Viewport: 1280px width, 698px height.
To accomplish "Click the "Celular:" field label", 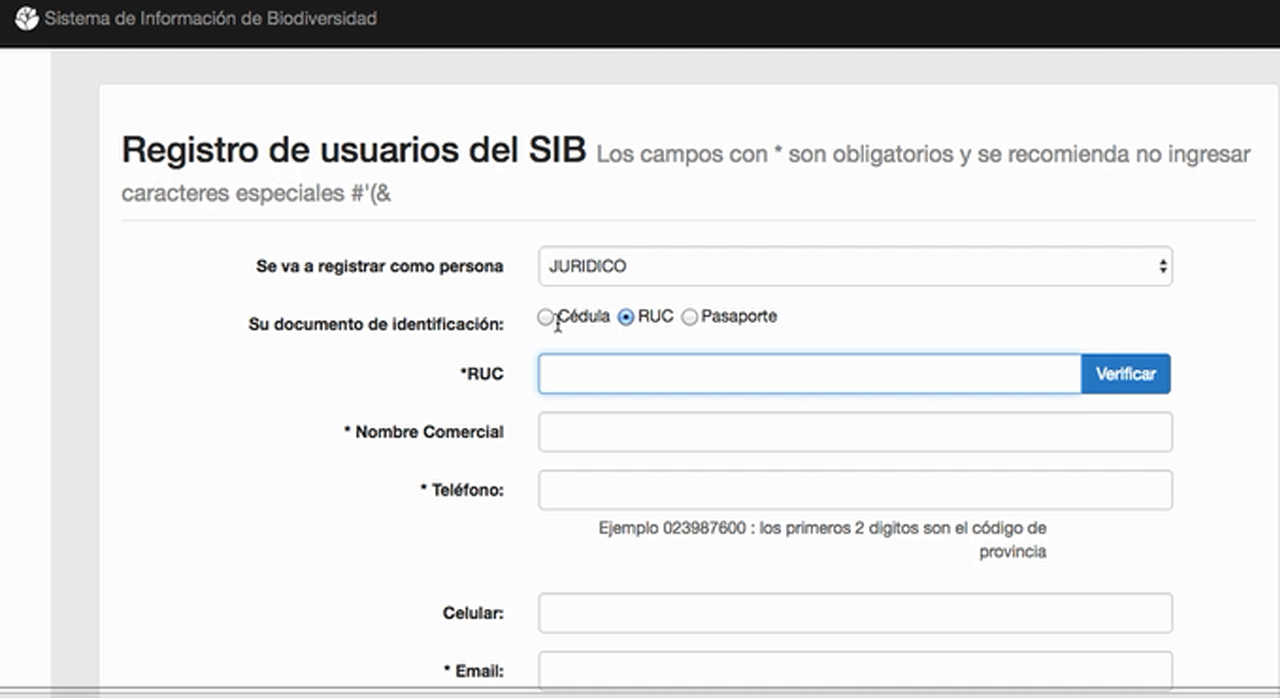I will coord(472,613).
